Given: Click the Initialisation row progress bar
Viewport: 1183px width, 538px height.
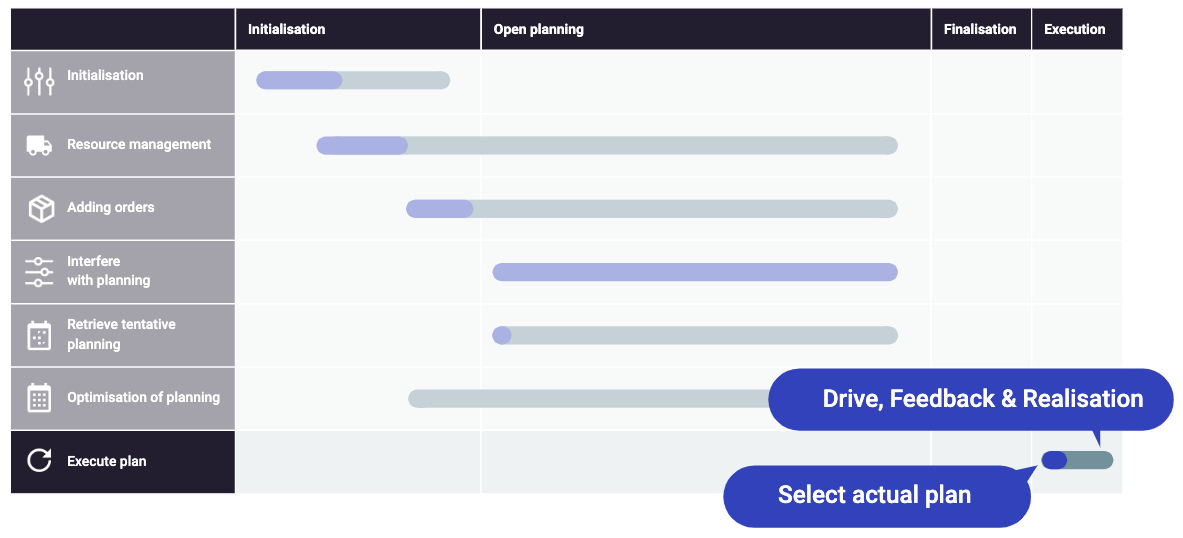Looking at the screenshot, I should click(x=353, y=80).
